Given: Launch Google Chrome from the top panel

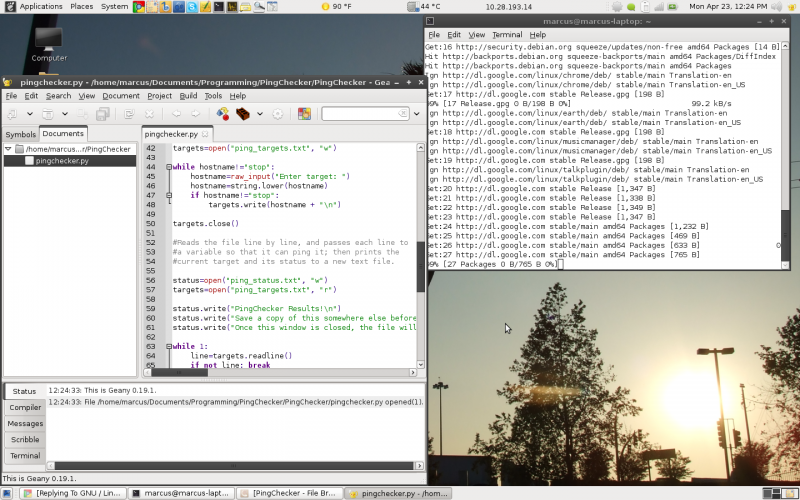Looking at the screenshot, I should [138, 7].
